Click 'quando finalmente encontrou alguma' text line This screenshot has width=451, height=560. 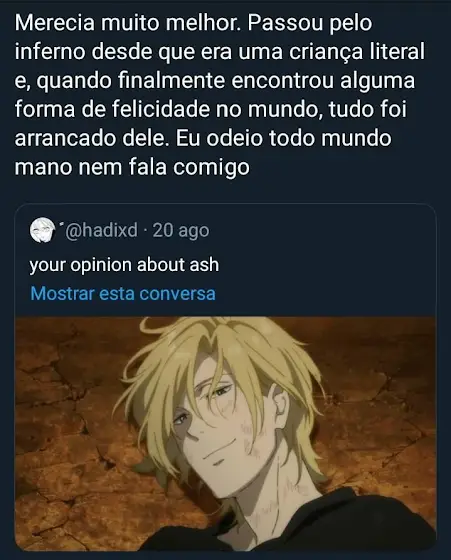point(226,81)
